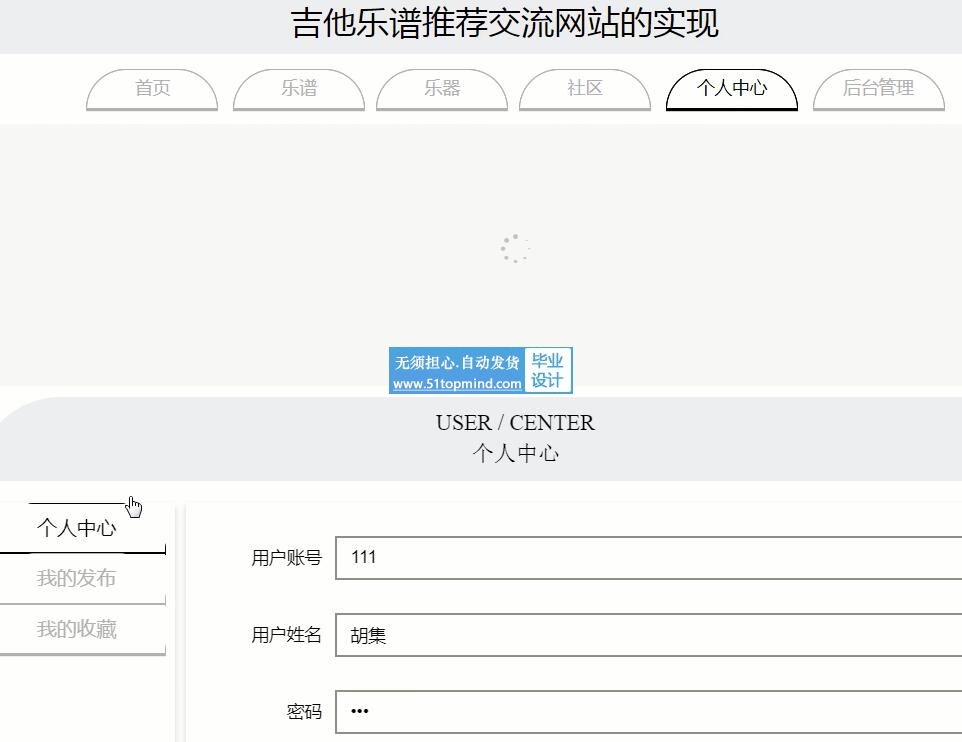Open the 首页 navigation tab
The width and height of the screenshot is (962, 742).
pos(152,88)
